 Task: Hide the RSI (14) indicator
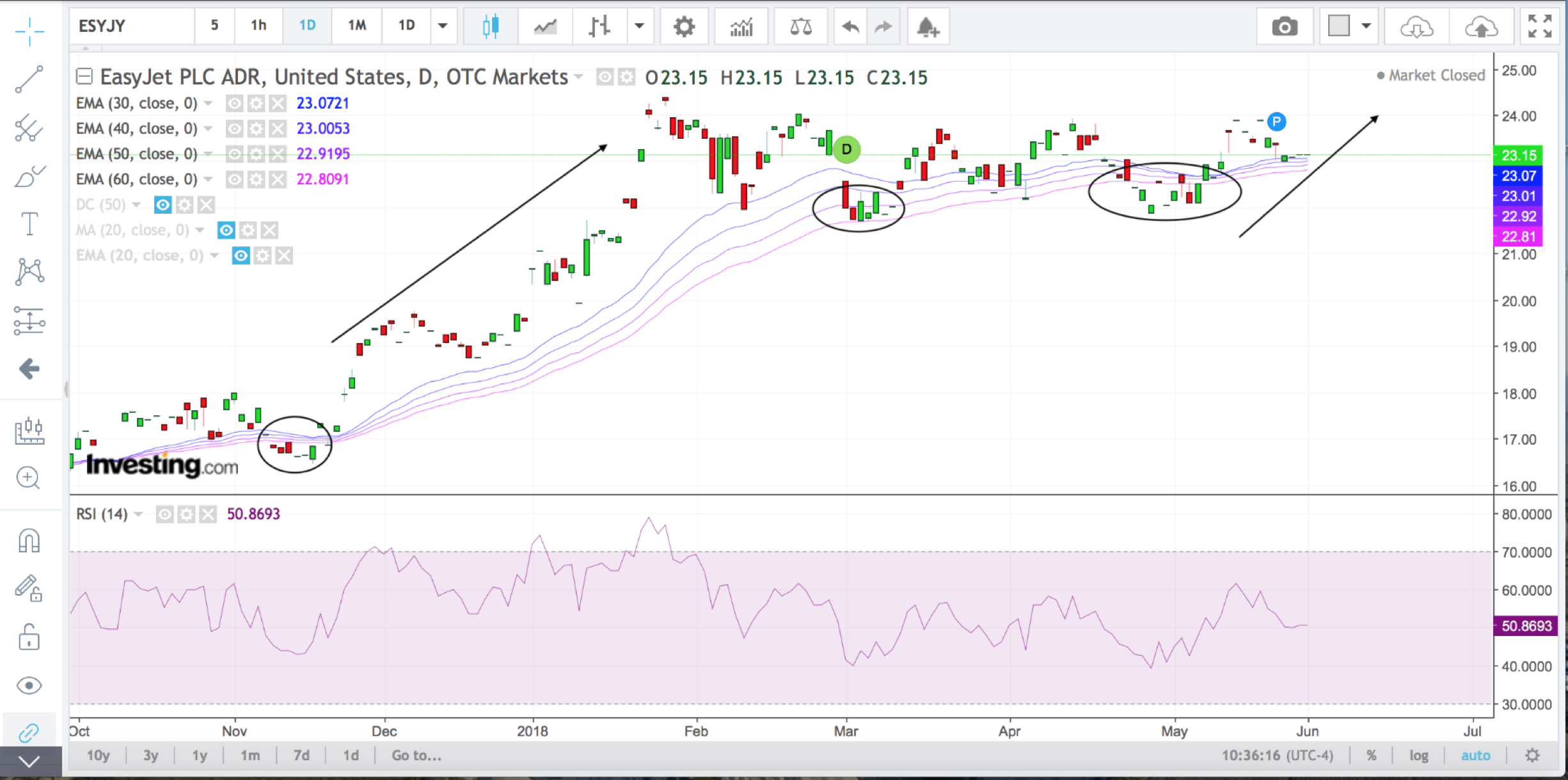[164, 514]
